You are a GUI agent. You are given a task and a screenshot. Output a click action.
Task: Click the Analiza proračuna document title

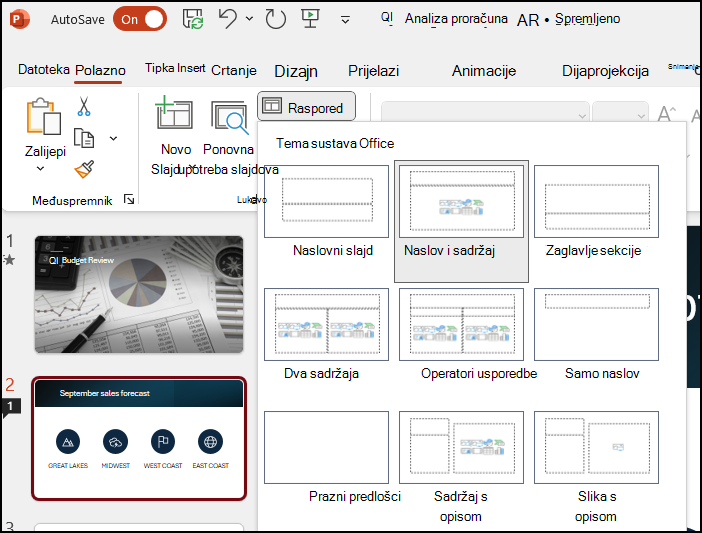coord(456,19)
